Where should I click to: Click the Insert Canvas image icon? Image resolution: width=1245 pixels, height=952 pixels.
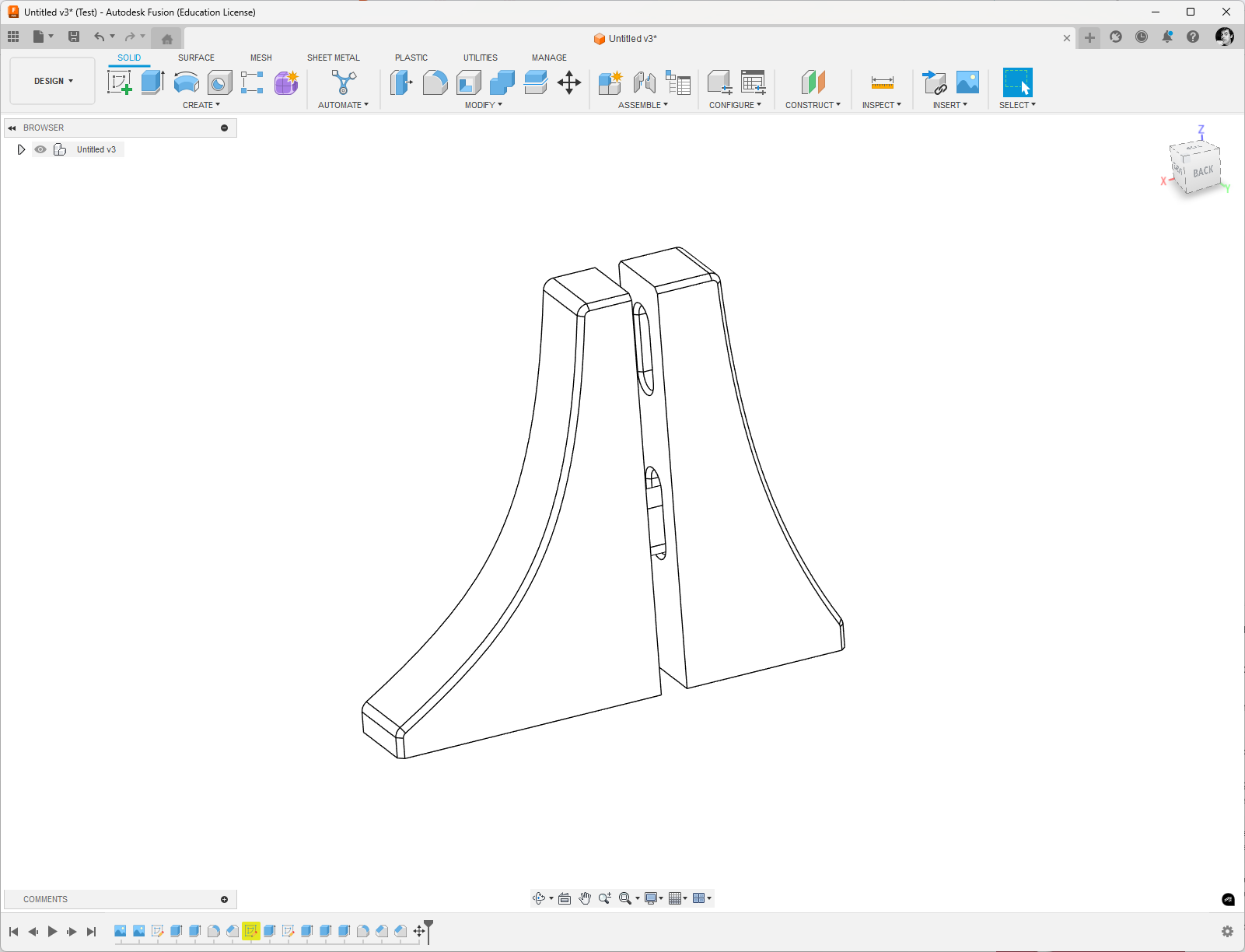tap(967, 82)
